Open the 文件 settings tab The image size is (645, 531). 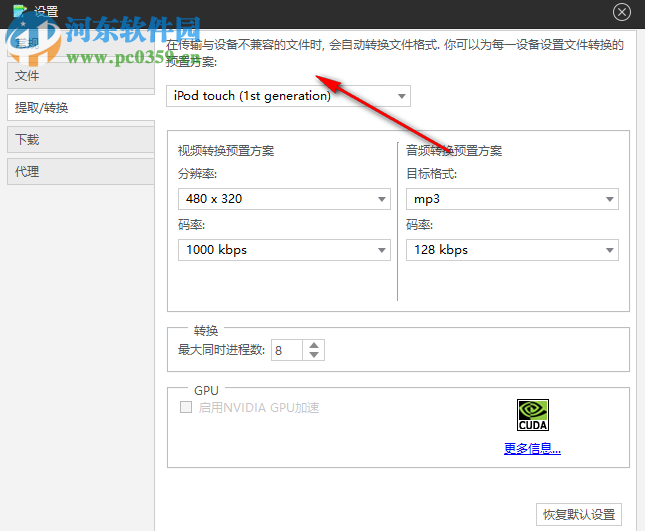(81, 76)
